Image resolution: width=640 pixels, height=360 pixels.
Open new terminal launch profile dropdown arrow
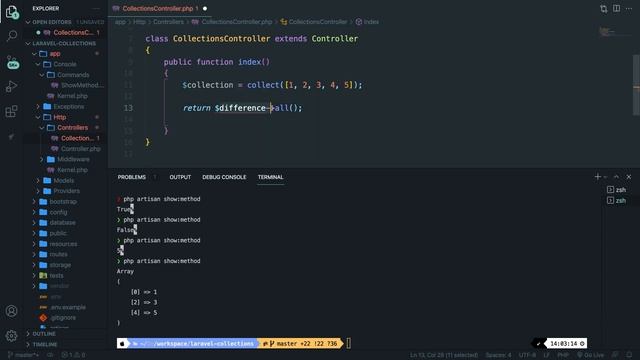605,177
